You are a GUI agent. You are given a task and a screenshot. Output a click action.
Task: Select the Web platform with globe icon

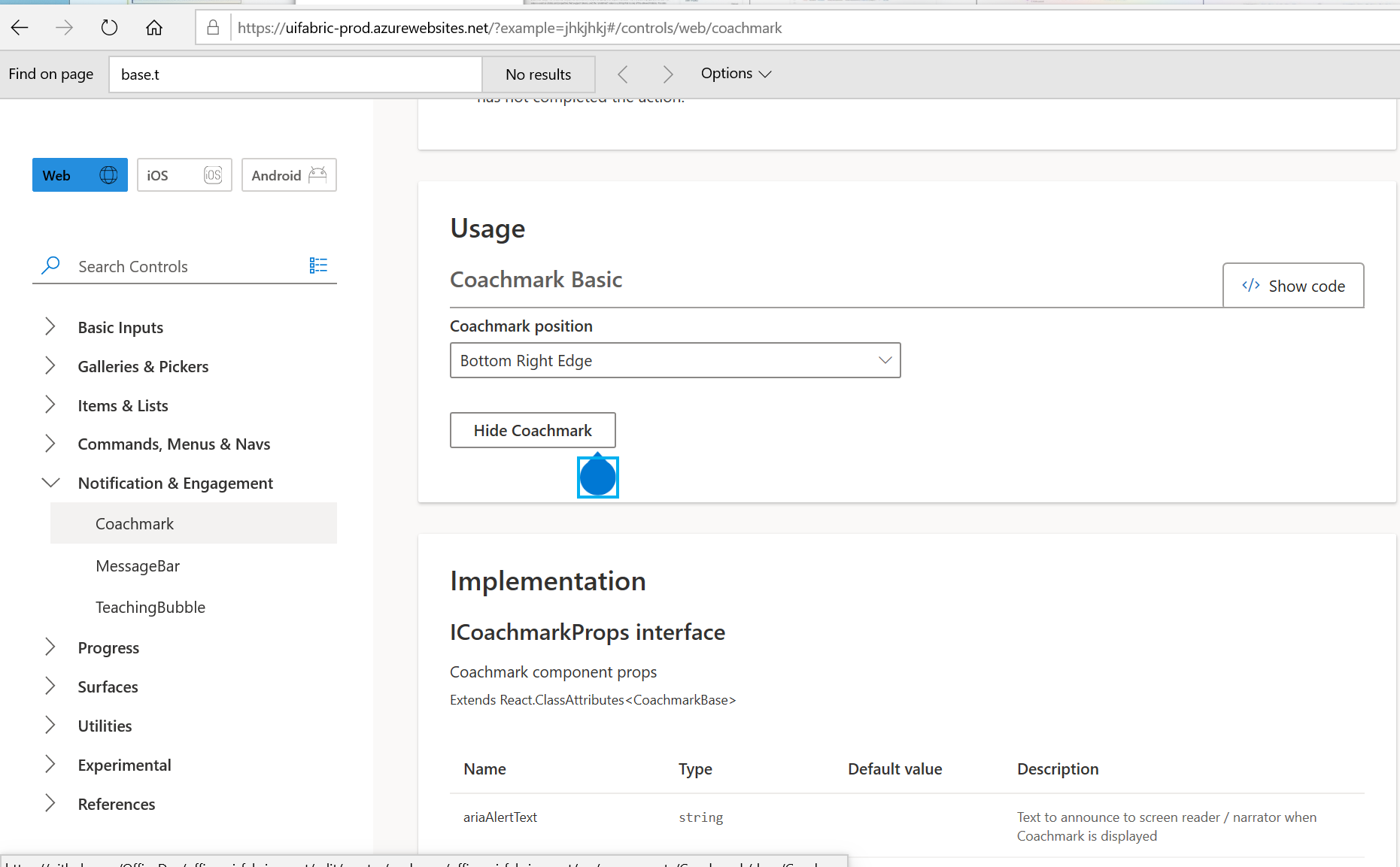tap(79, 174)
